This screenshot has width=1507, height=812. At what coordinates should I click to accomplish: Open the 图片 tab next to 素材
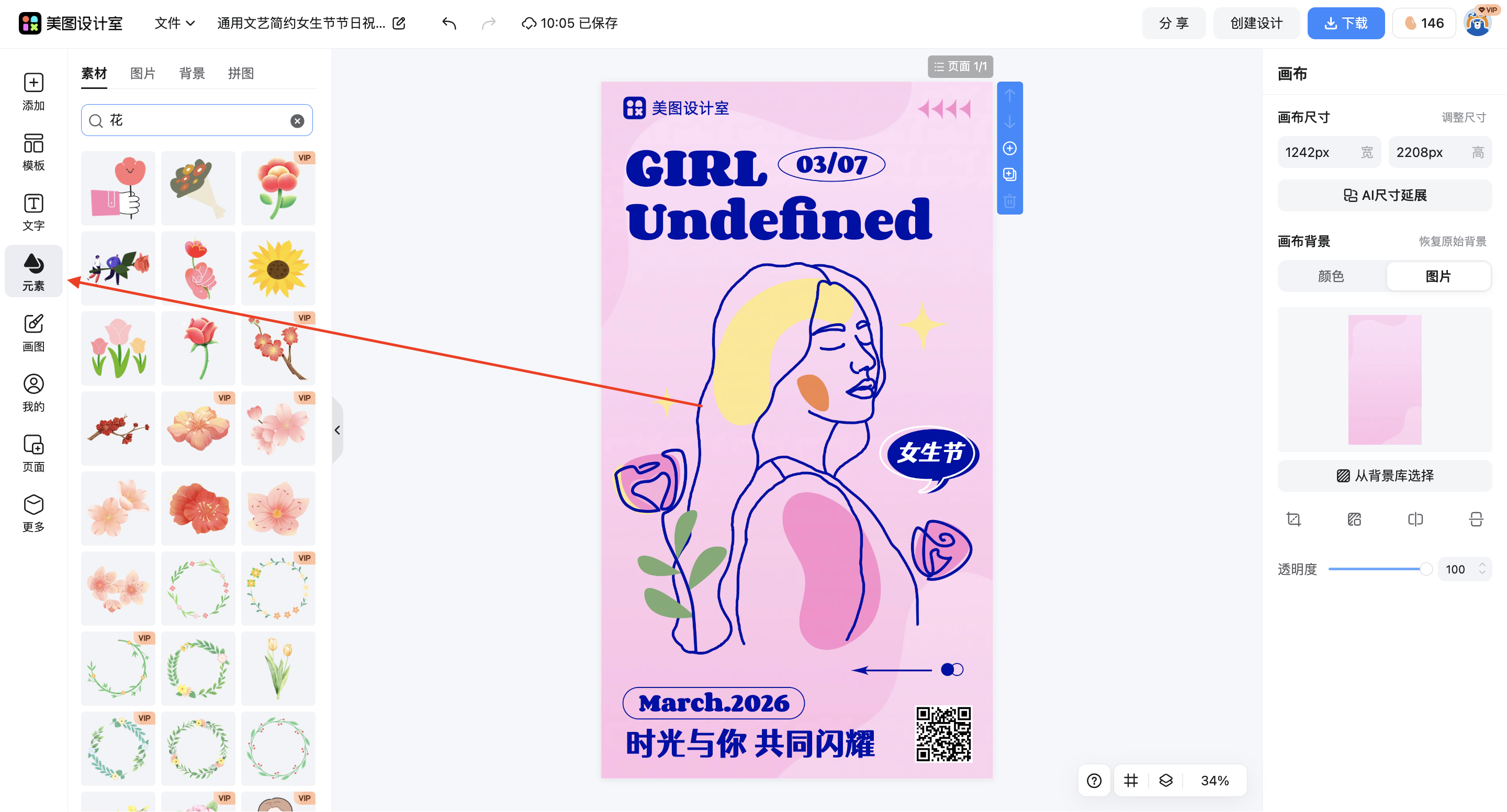click(x=143, y=73)
